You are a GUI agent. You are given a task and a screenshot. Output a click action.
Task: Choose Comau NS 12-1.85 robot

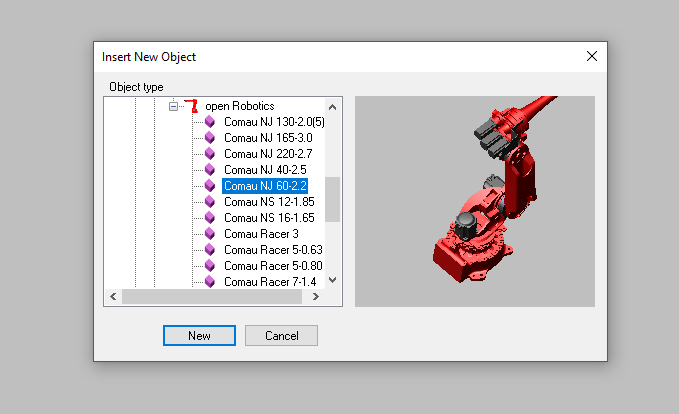(x=269, y=202)
